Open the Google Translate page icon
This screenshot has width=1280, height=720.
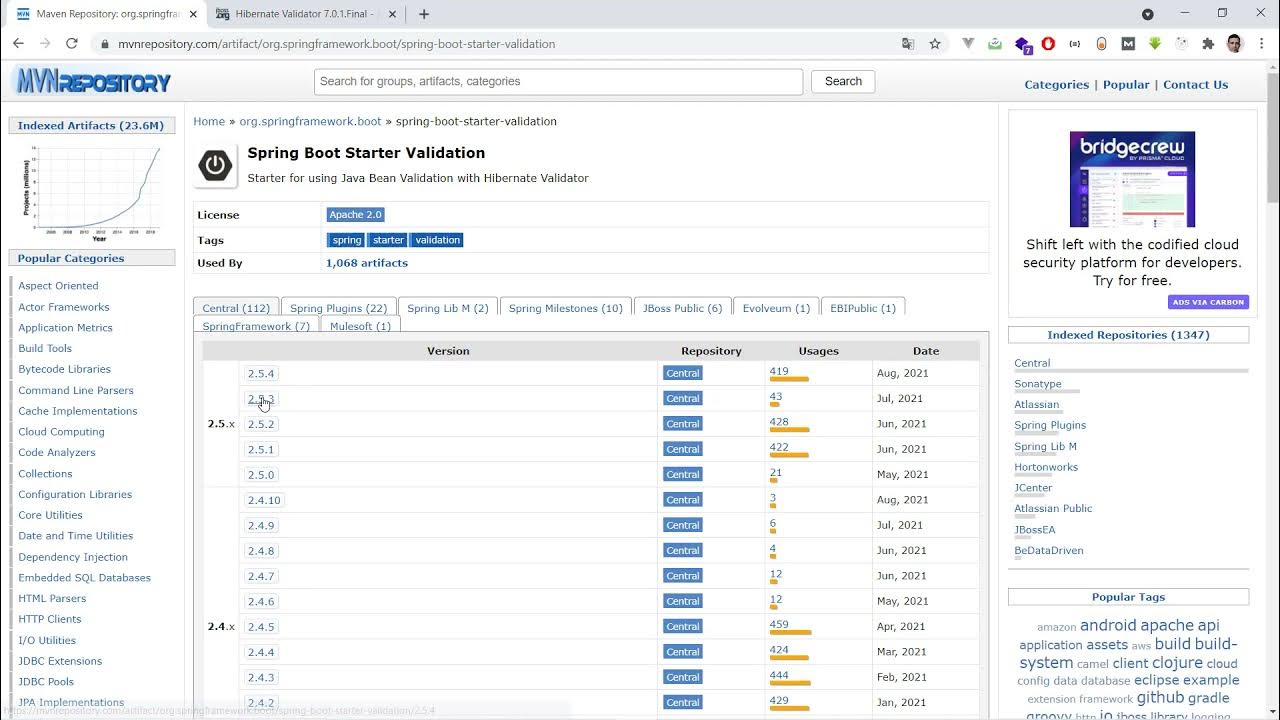tap(908, 44)
